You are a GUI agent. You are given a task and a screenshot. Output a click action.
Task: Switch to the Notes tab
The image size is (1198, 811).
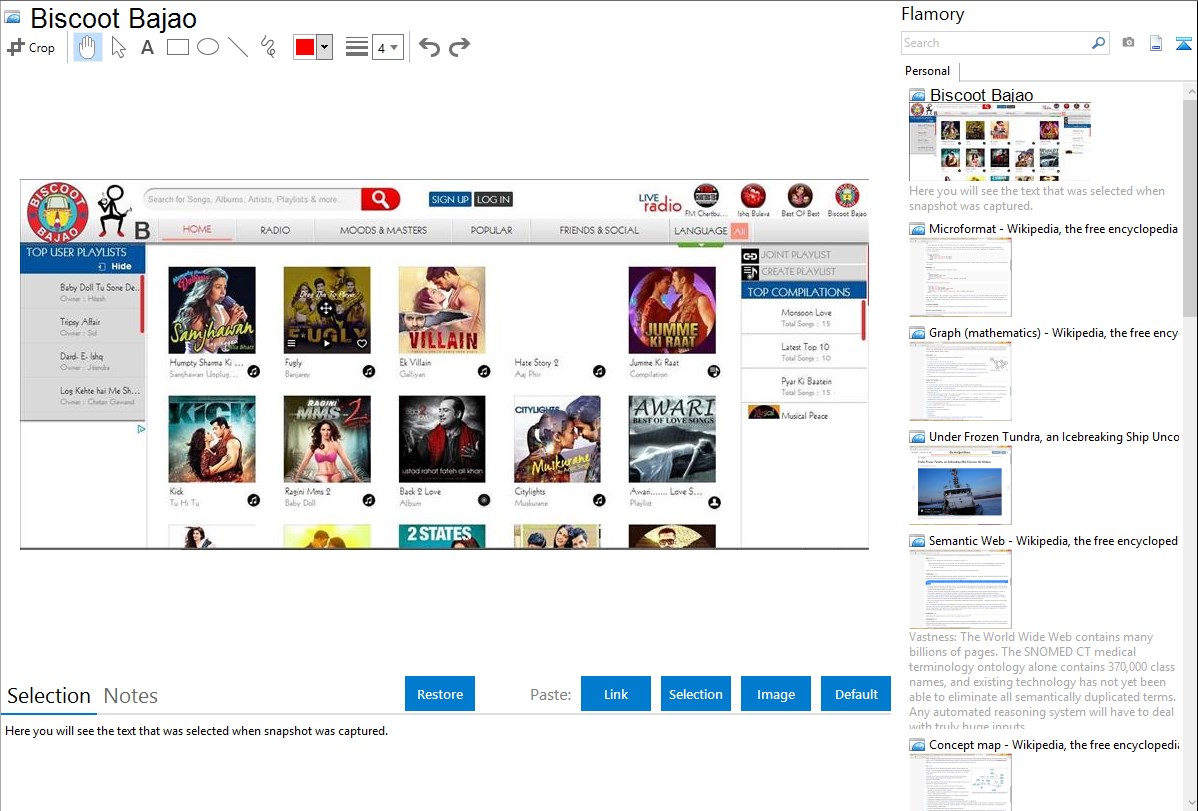pyautogui.click(x=131, y=696)
